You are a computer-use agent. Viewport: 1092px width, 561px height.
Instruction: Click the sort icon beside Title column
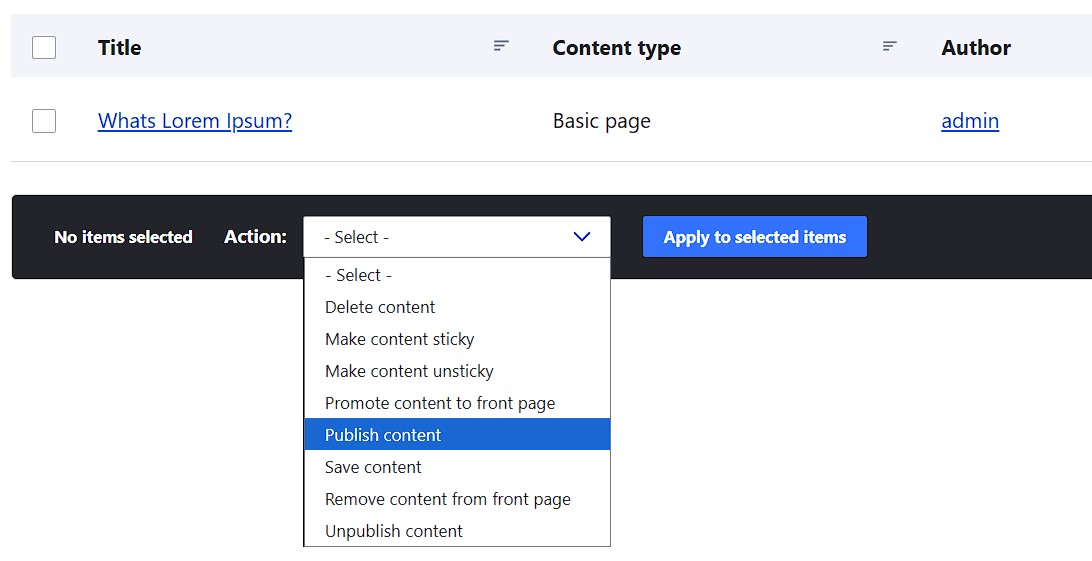point(501,46)
